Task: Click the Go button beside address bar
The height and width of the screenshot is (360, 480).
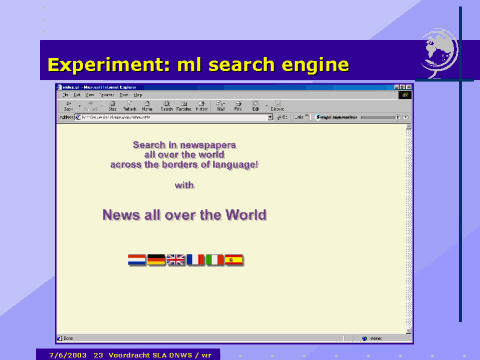Action: click(x=282, y=117)
